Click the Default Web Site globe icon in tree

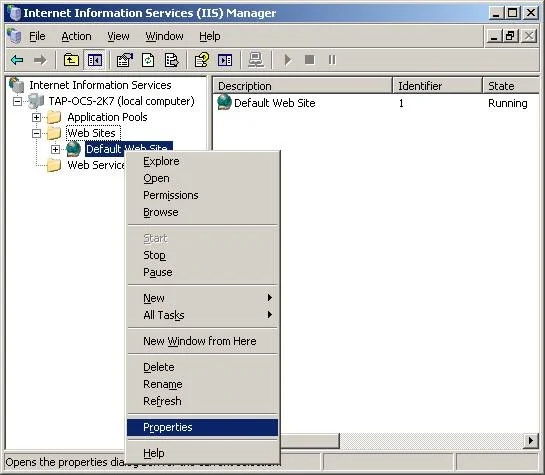point(73,149)
